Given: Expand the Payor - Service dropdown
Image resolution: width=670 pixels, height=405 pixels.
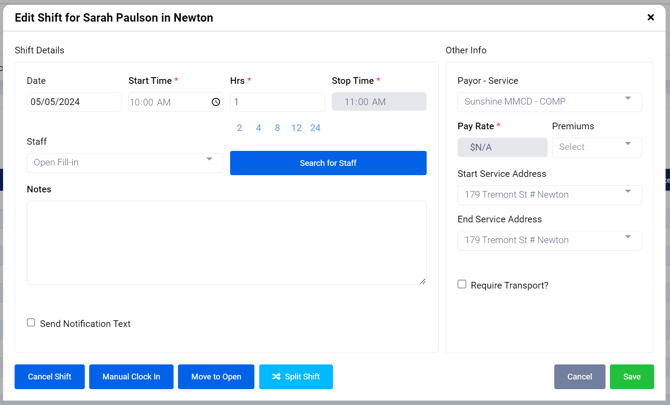Looking at the screenshot, I should click(x=549, y=101).
